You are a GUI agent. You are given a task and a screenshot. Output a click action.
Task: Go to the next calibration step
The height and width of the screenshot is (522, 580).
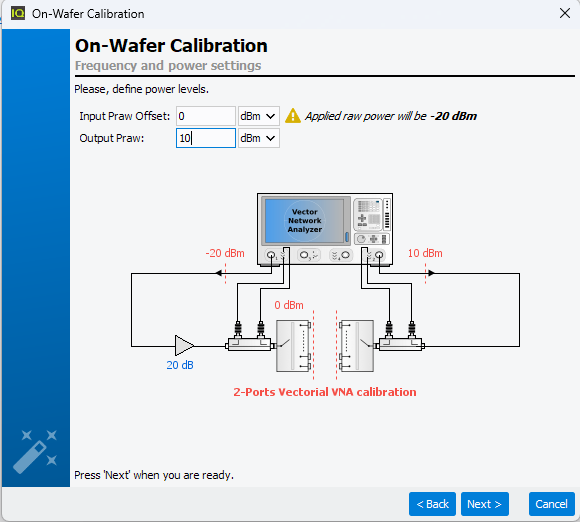tap(485, 504)
